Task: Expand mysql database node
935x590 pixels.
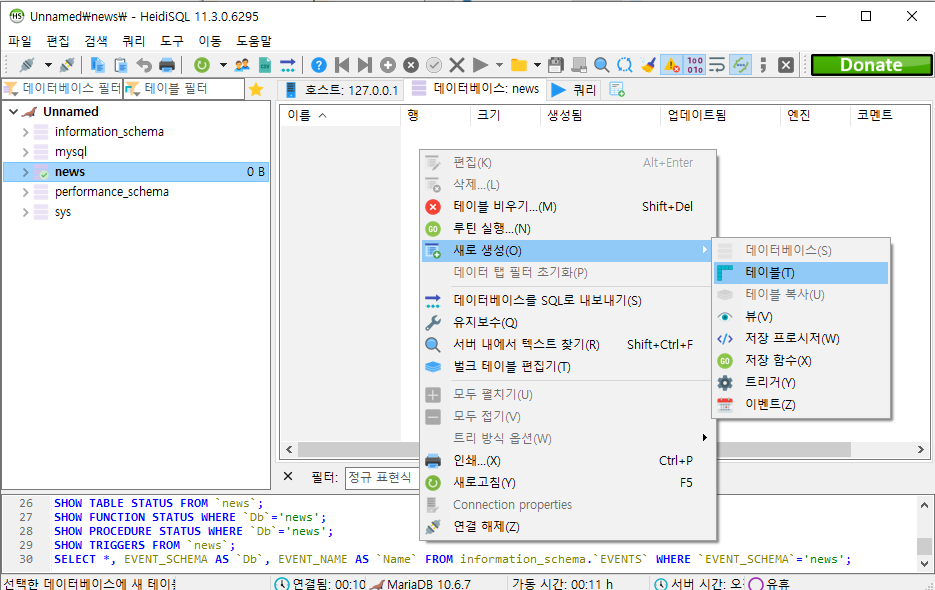Action: tap(25, 152)
